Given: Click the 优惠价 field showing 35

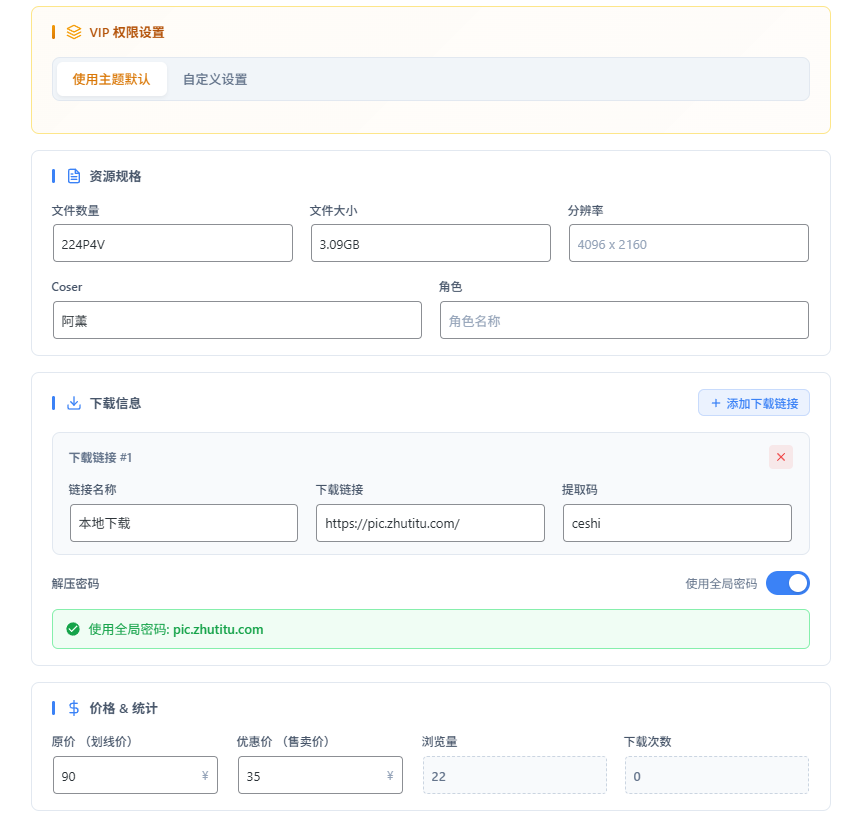Looking at the screenshot, I should pyautogui.click(x=310, y=776).
